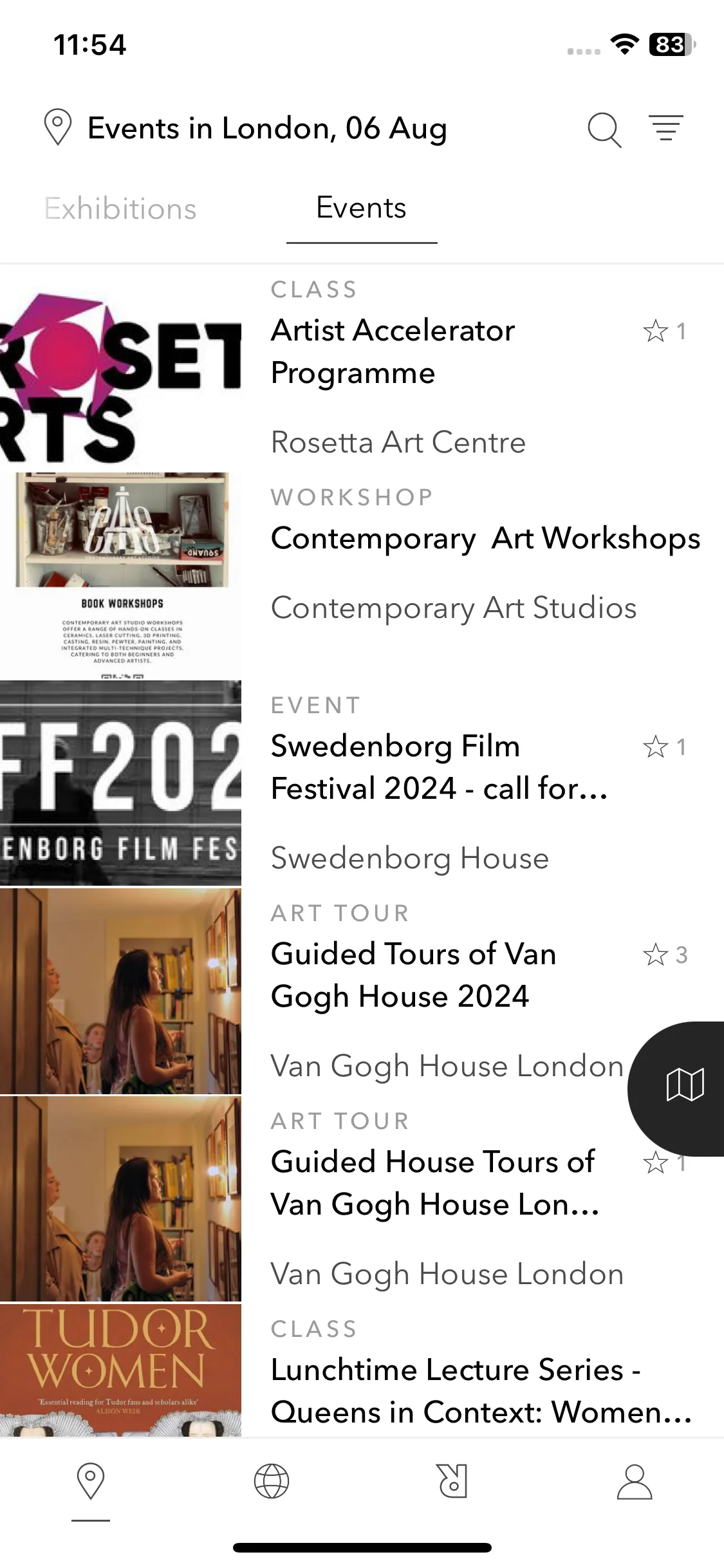Switch to the Exhibitions tab
The height and width of the screenshot is (1568, 724).
pyautogui.click(x=120, y=209)
